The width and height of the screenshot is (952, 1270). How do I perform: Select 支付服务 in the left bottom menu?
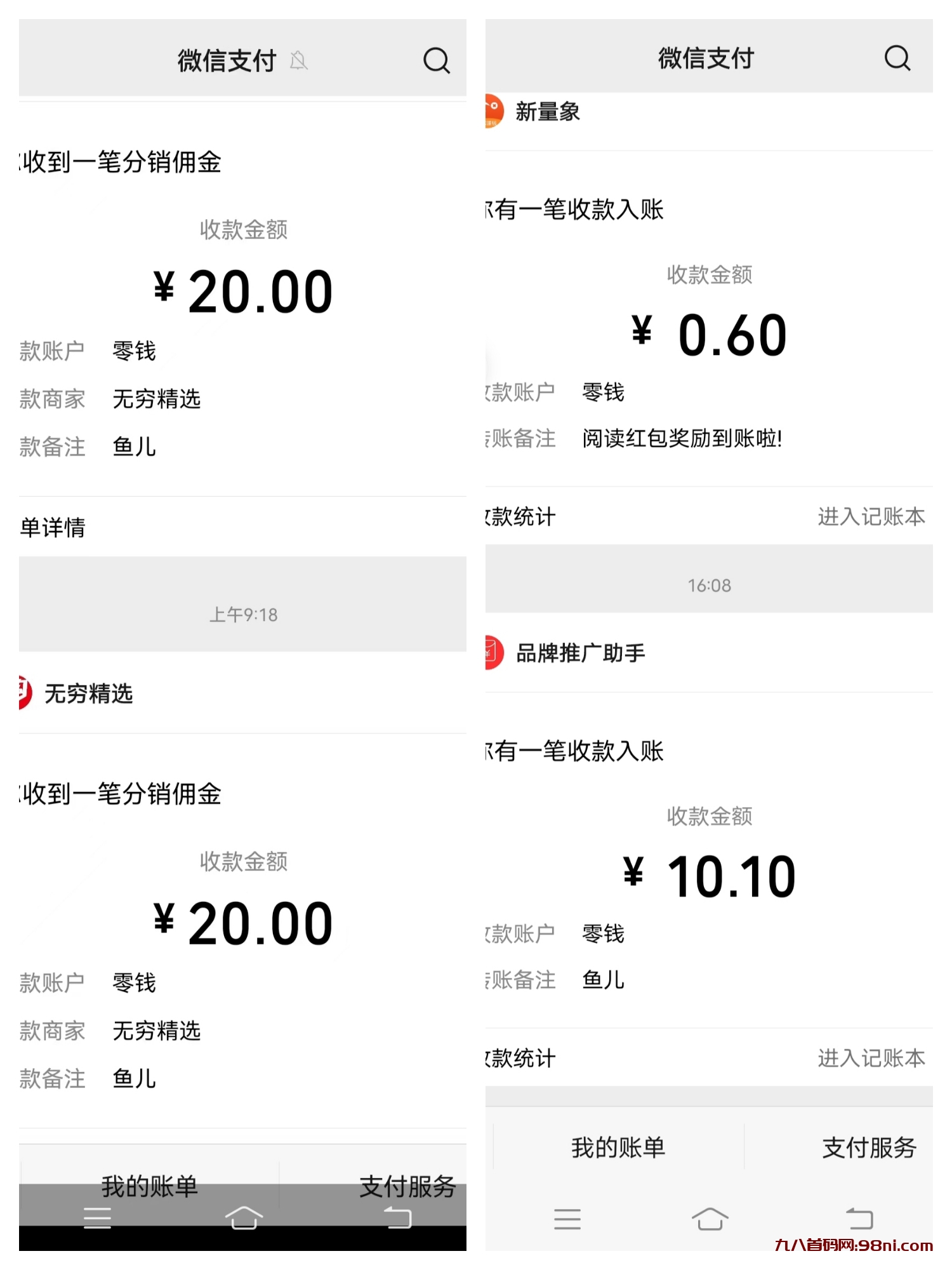coord(407,1185)
